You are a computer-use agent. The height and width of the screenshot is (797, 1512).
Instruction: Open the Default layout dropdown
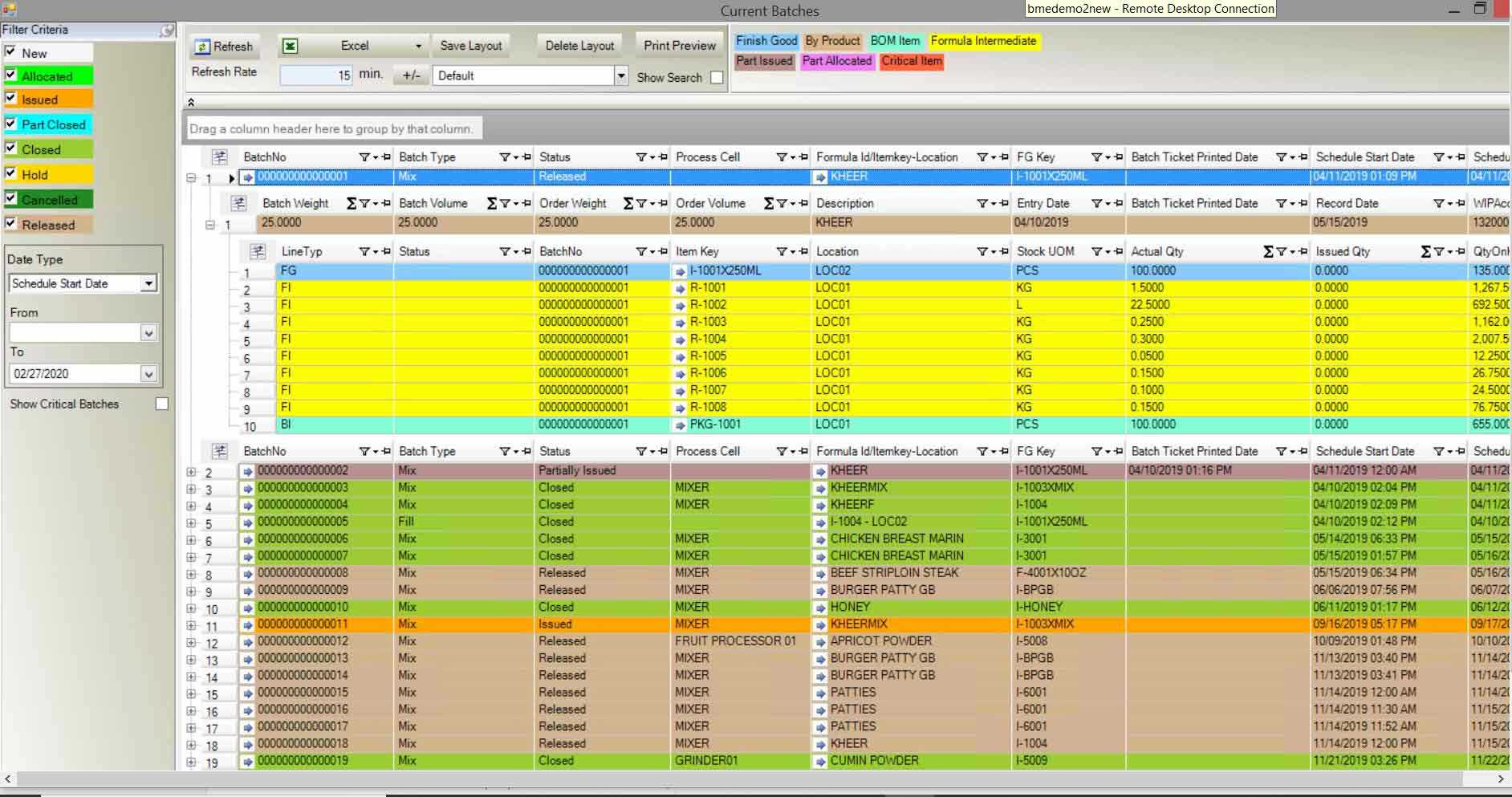(620, 75)
